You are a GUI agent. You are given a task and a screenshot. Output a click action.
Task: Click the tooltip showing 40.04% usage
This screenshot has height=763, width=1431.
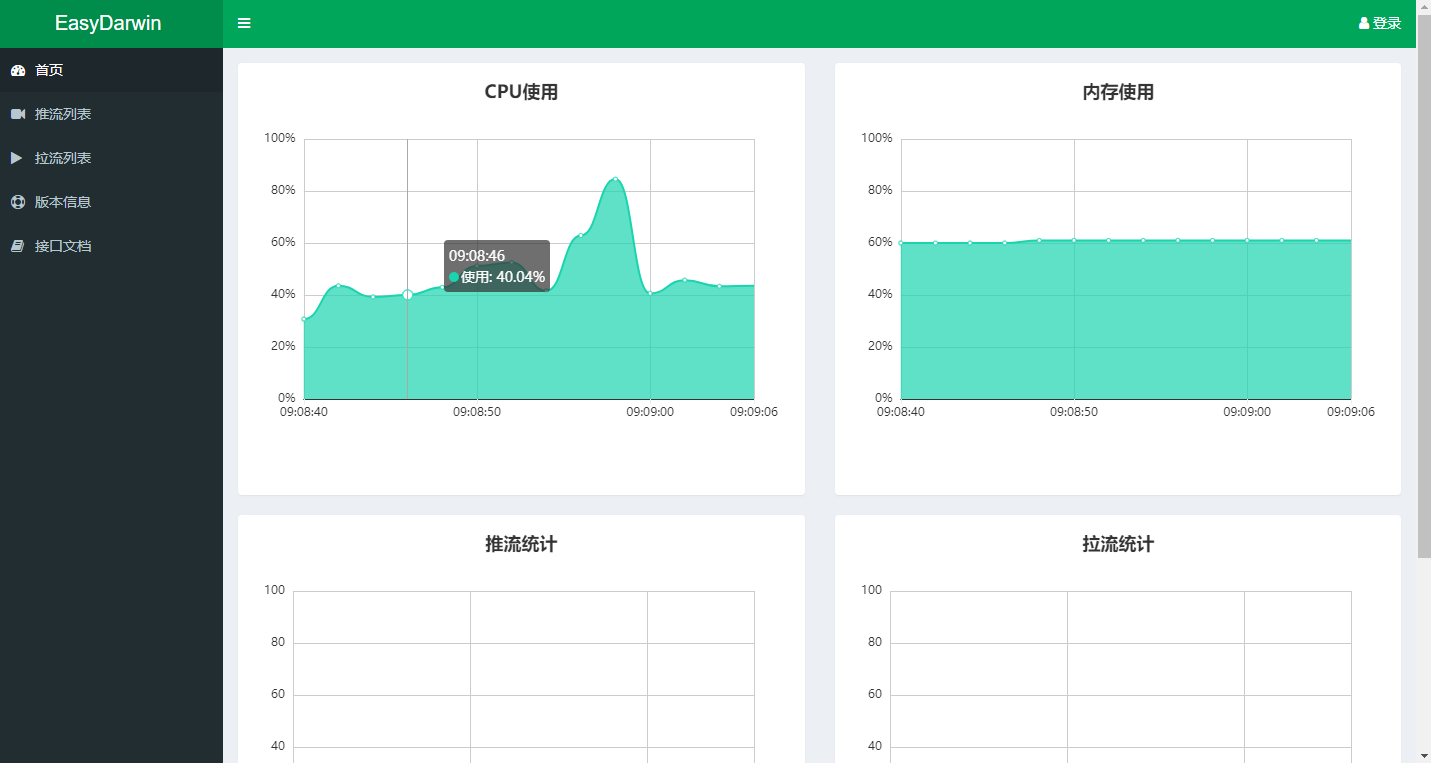click(496, 266)
